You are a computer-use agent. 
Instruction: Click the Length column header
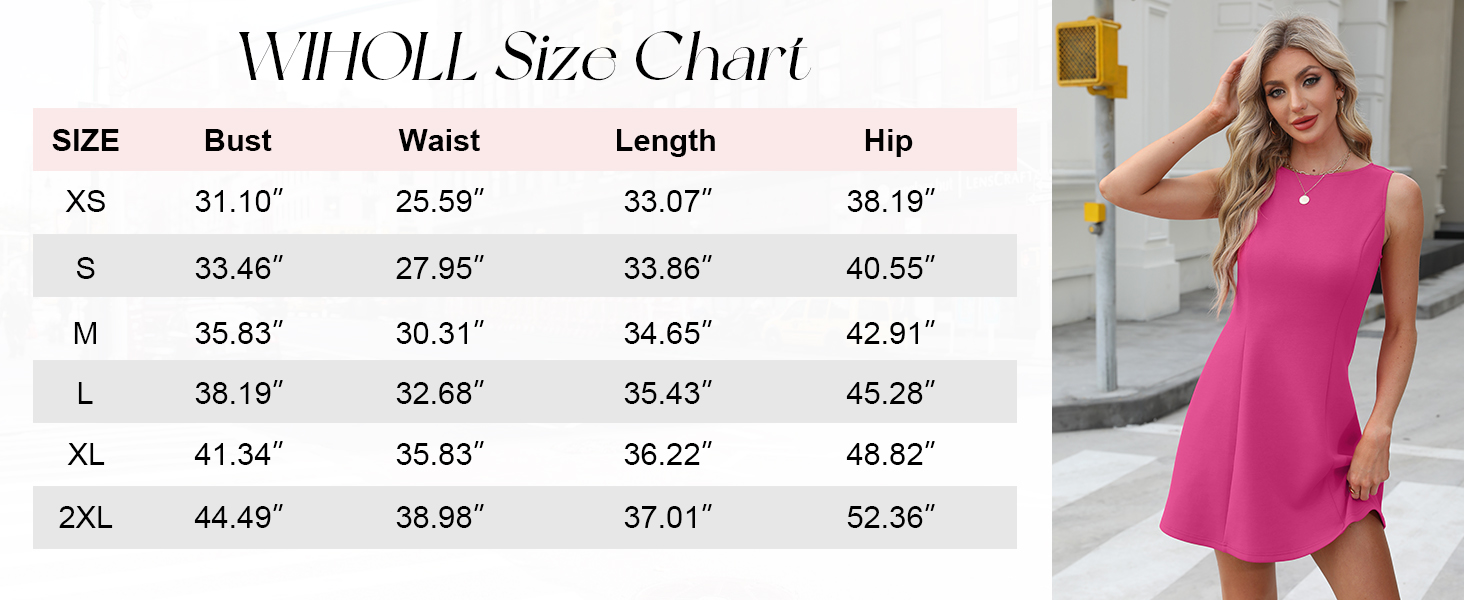(x=665, y=141)
